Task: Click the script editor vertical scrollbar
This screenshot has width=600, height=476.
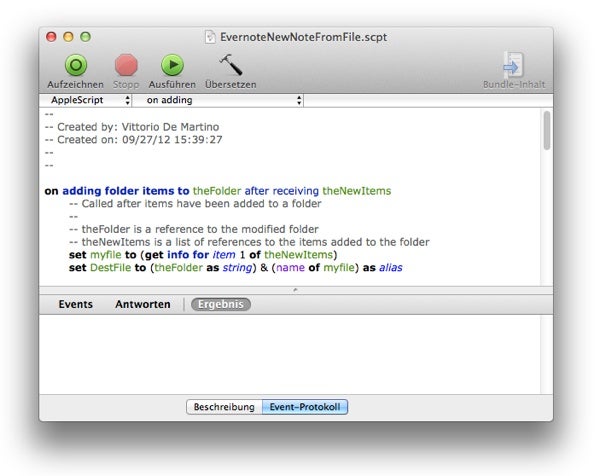Action: coord(547,130)
